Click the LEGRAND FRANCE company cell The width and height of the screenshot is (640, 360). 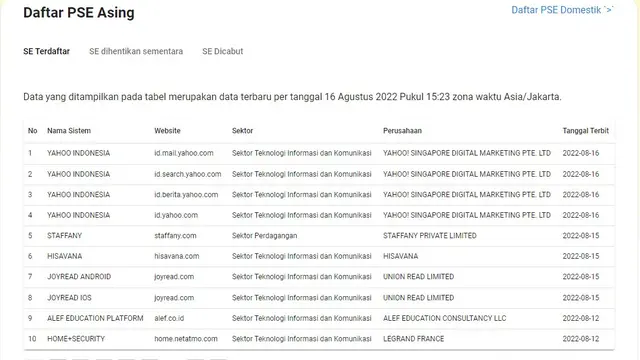point(413,339)
